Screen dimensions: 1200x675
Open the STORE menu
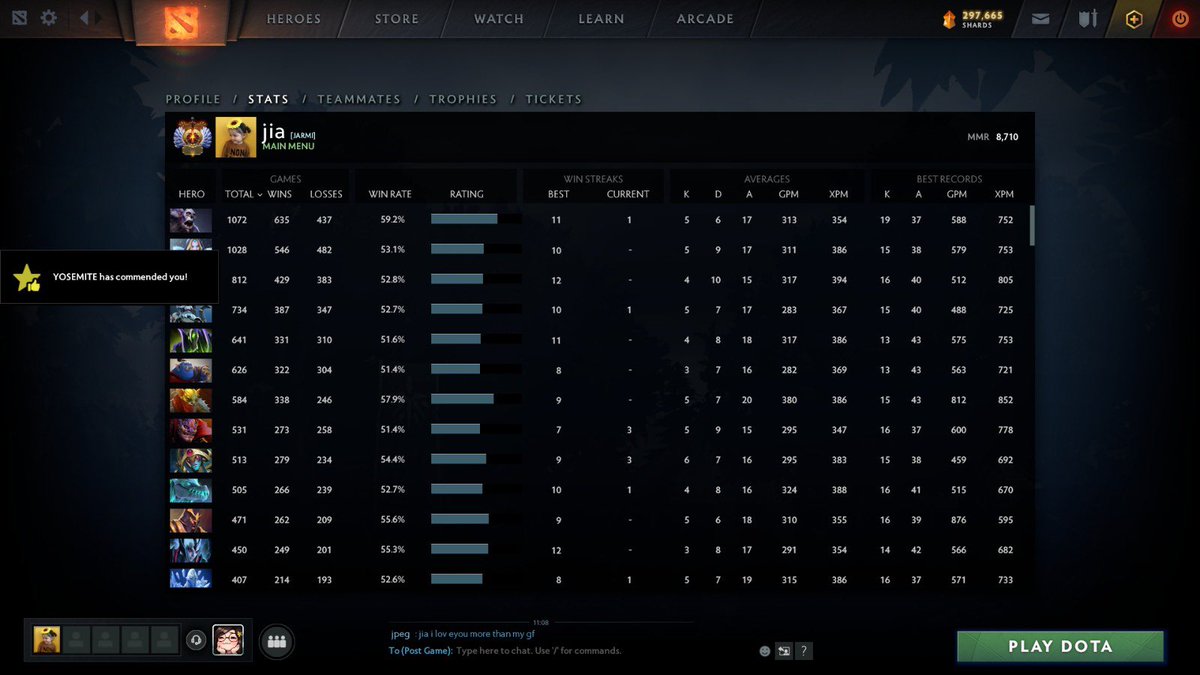[x=397, y=19]
